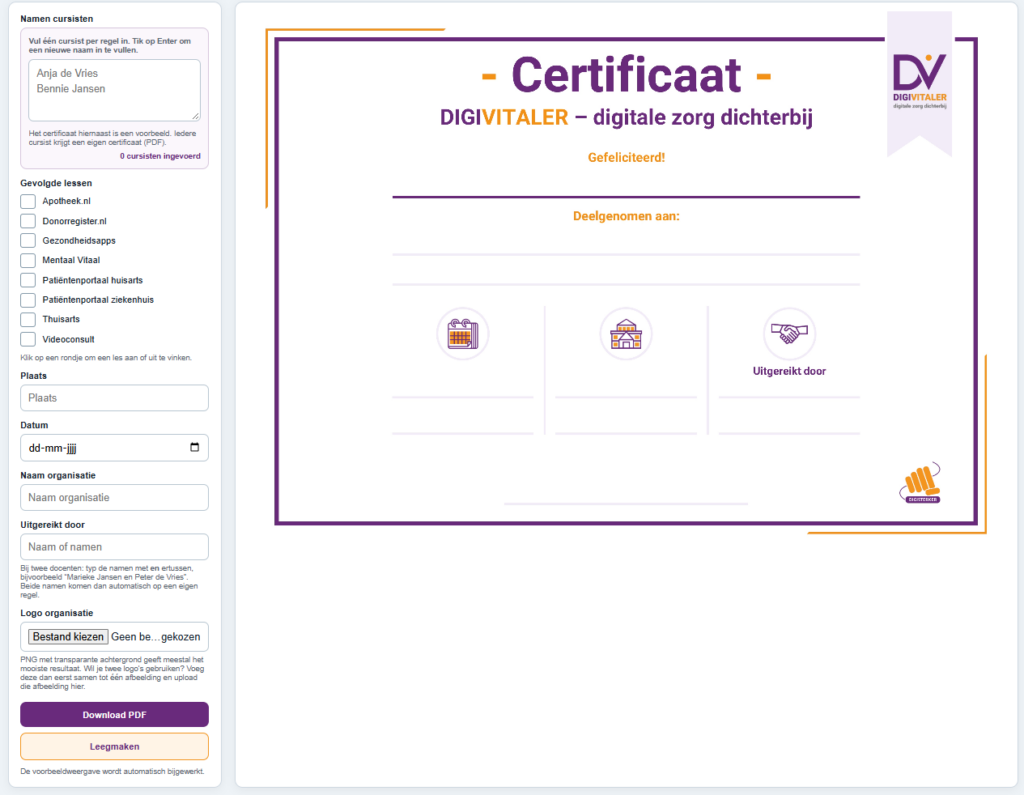The width and height of the screenshot is (1024, 795).
Task: Click the '0 cursisten ingevoerd' counter text
Action: point(160,156)
